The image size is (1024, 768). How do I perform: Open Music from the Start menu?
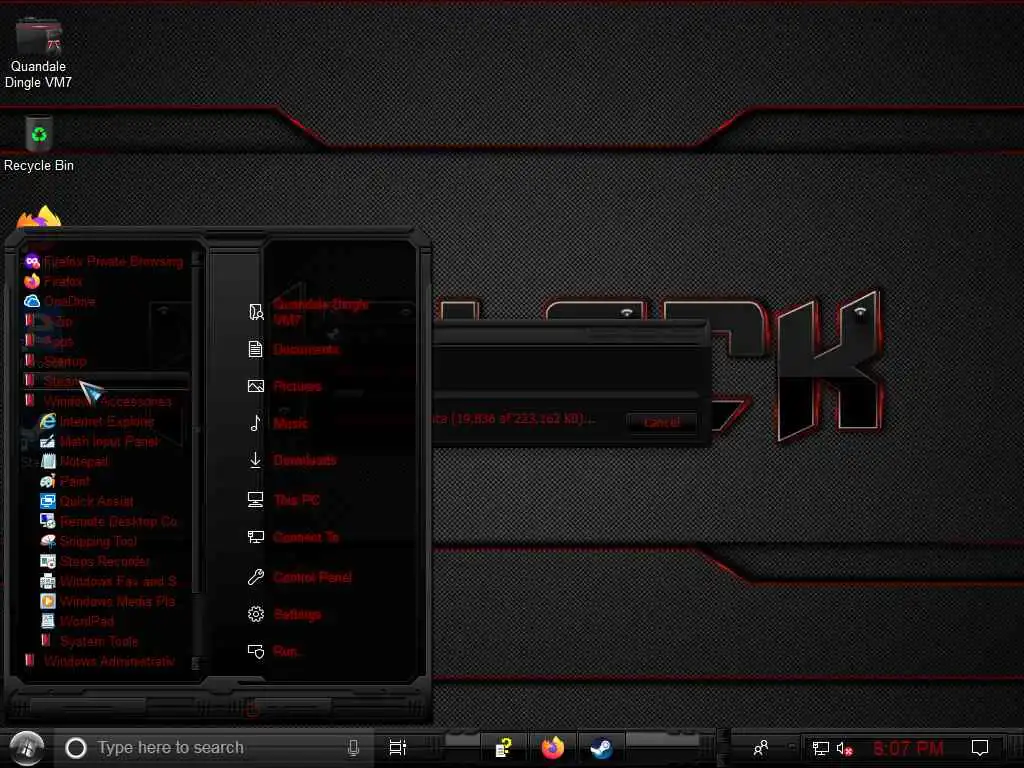pos(278,423)
